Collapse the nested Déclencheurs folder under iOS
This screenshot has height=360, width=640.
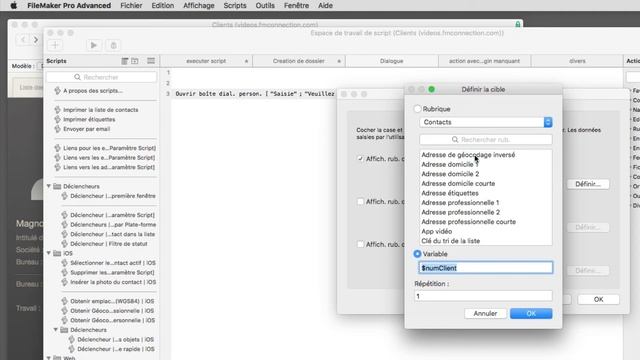coord(56,330)
